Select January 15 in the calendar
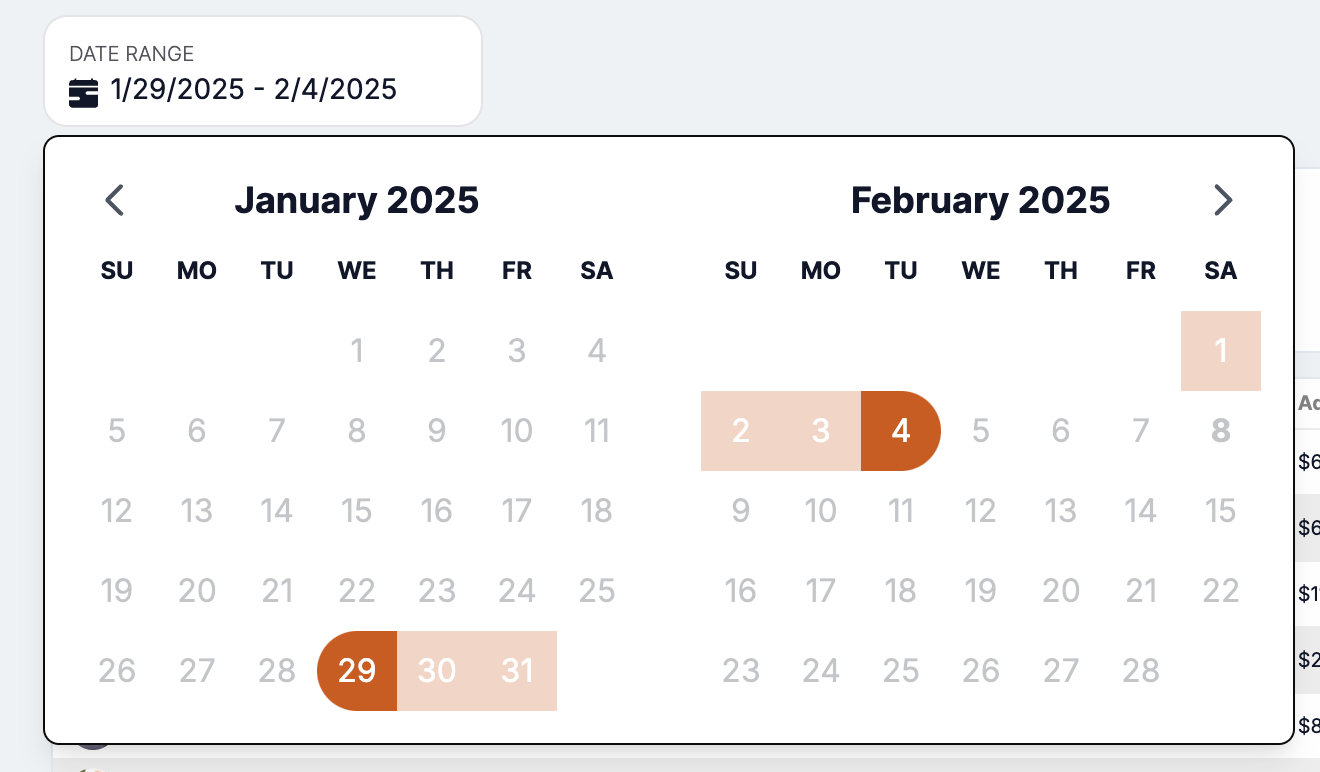 [x=357, y=511]
